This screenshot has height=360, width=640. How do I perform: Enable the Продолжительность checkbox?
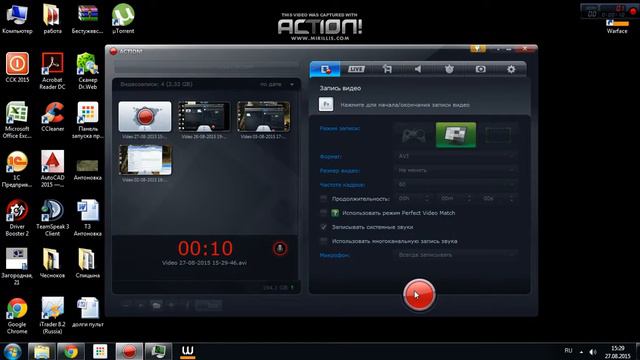(324, 199)
